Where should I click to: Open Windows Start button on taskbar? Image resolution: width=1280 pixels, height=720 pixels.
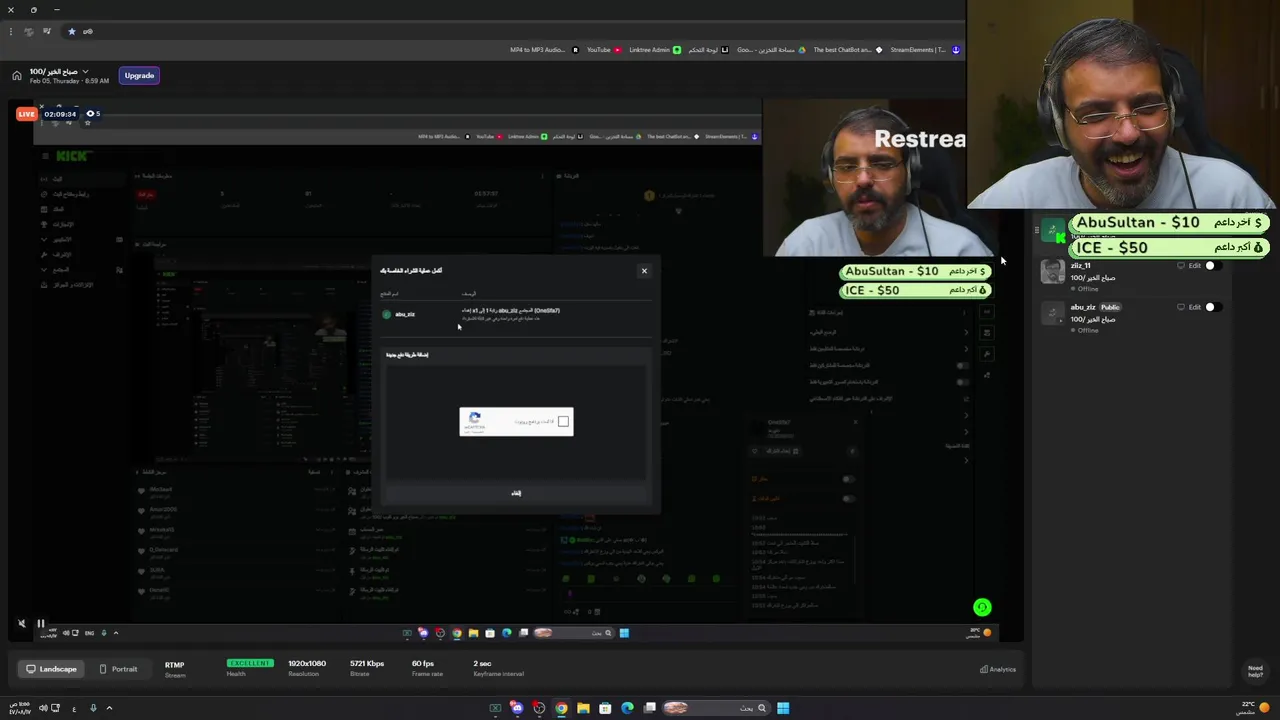783,708
